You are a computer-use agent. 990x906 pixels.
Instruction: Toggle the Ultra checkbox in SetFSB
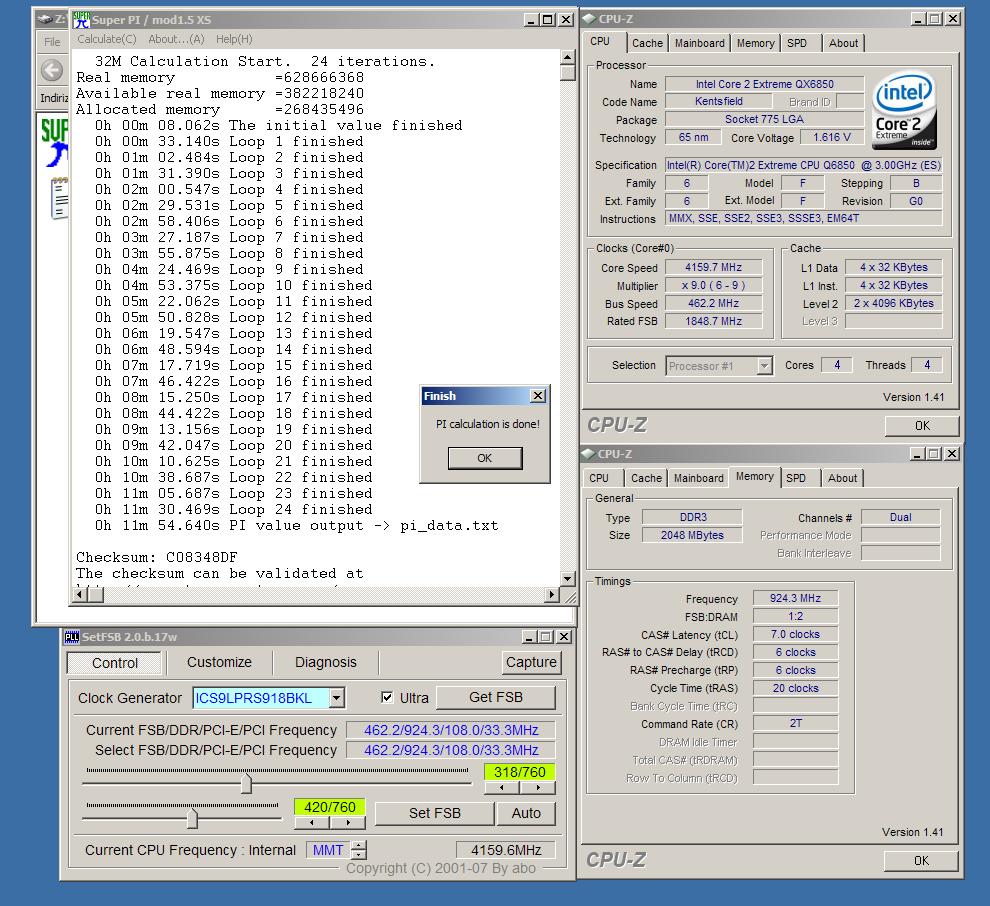pyautogui.click(x=387, y=697)
